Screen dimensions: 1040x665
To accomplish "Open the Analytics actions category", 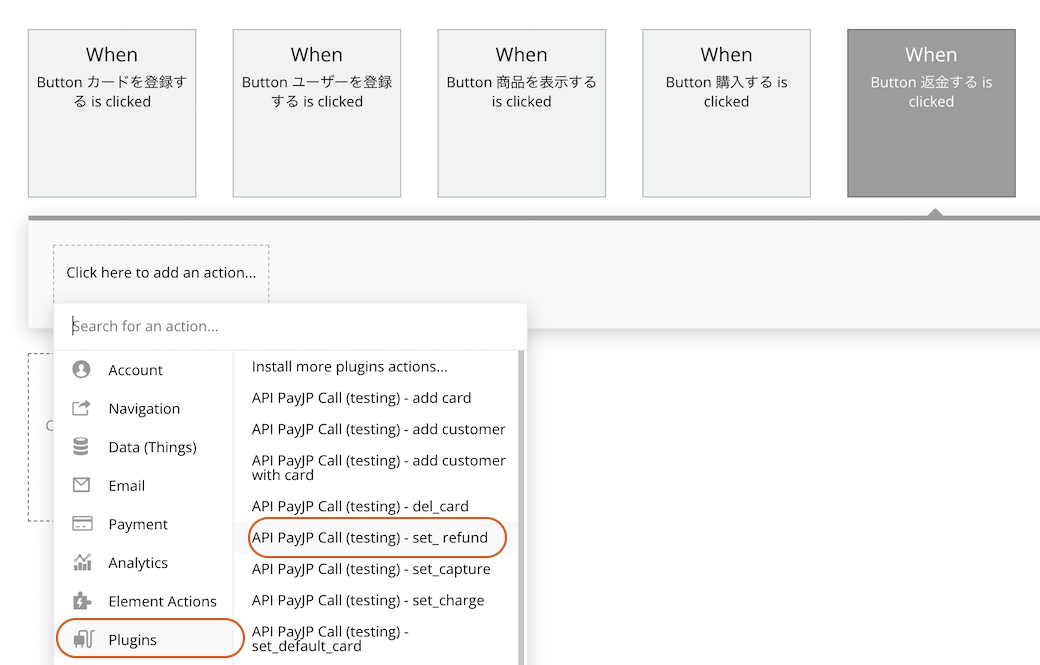I will tap(143, 562).
